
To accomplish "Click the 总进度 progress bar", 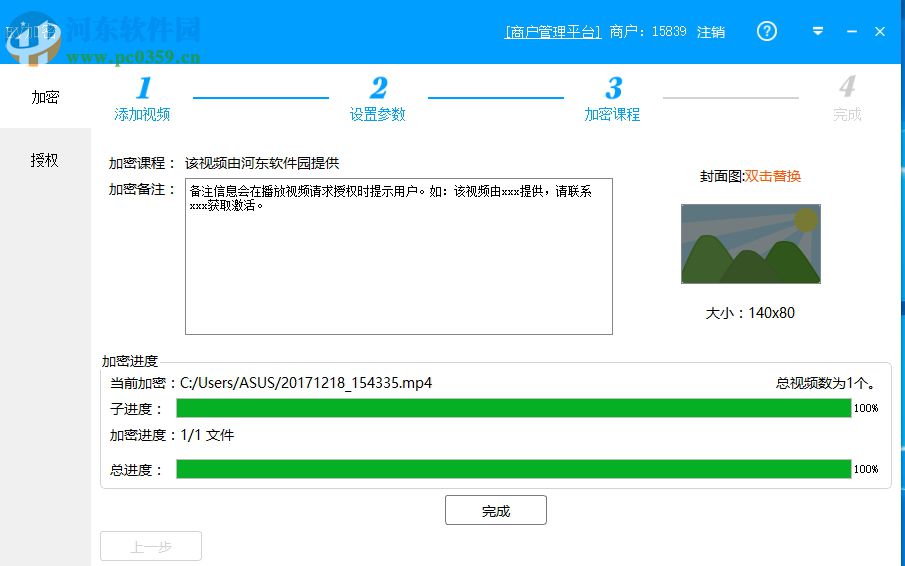I will click(x=514, y=468).
